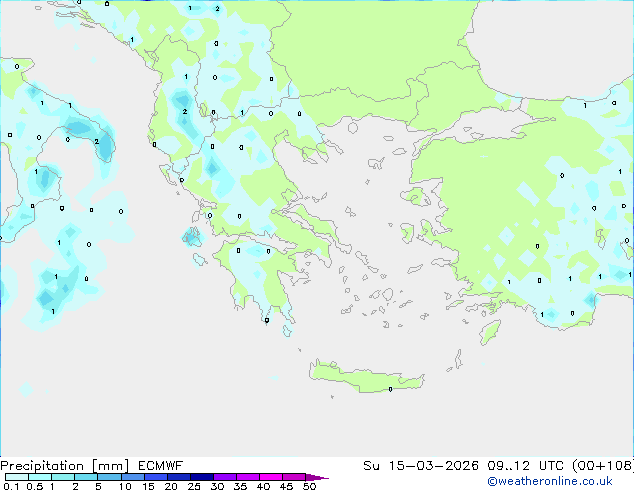Click the legend label "0.1"
The width and height of the screenshot is (634, 490).
(x=11, y=486)
